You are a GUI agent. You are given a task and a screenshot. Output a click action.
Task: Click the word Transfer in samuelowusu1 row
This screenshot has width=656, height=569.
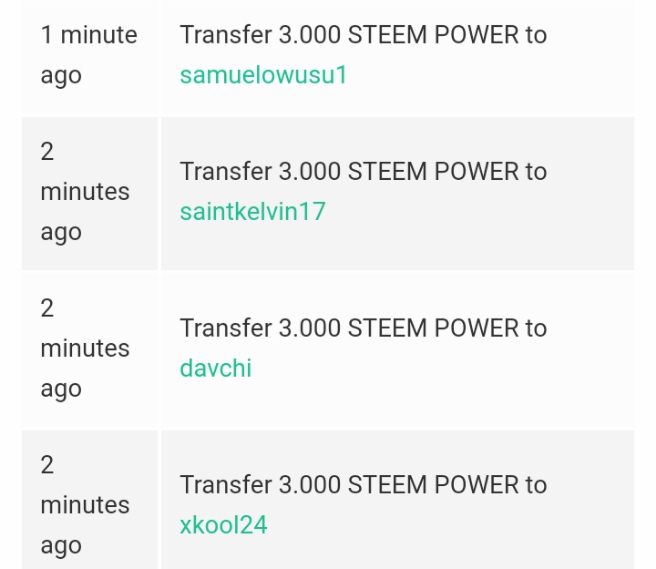click(x=226, y=34)
